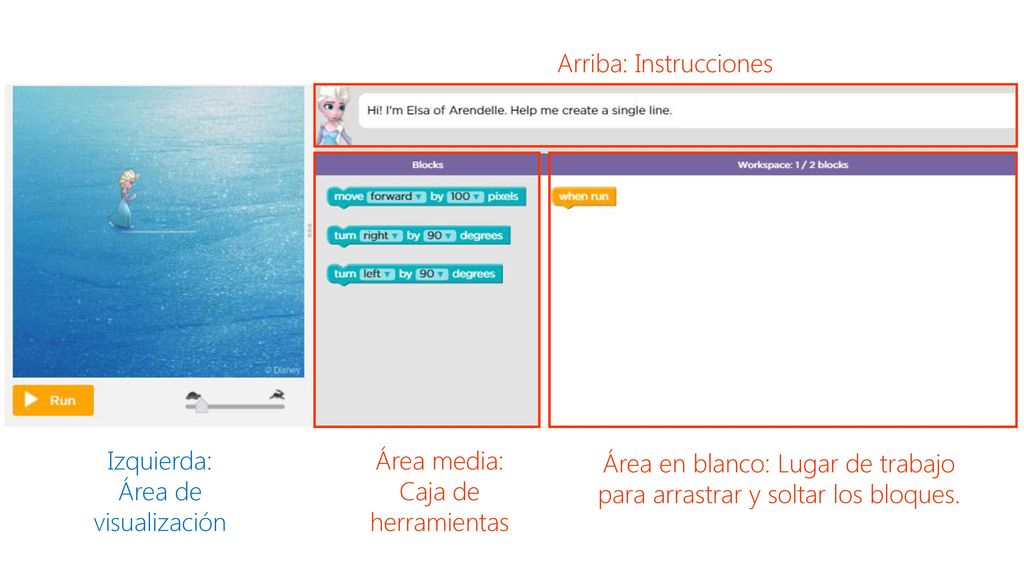Click 'degrees' on the turn right block
This screenshot has height=576, width=1024.
point(481,236)
